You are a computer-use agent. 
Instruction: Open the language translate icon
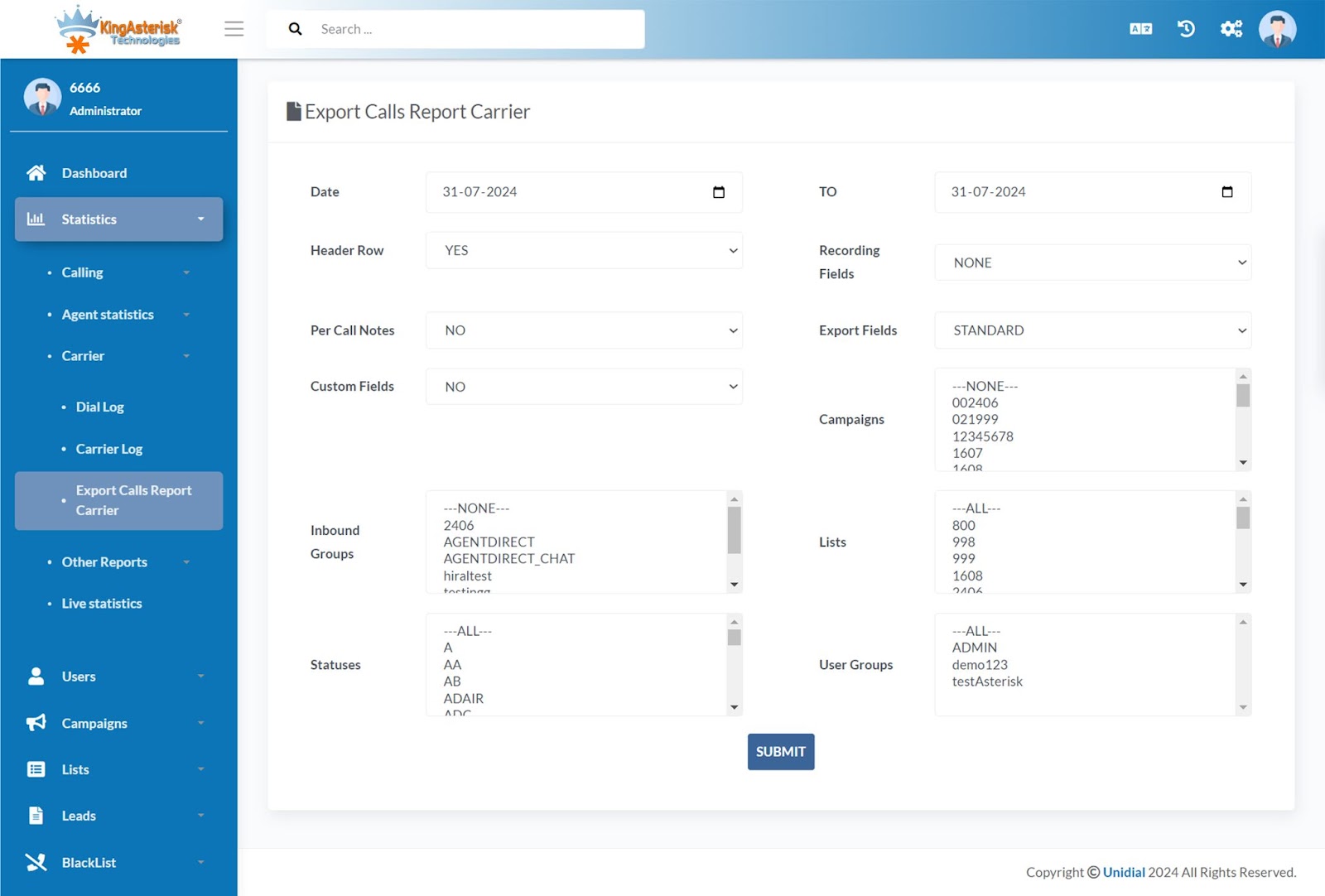1140,29
